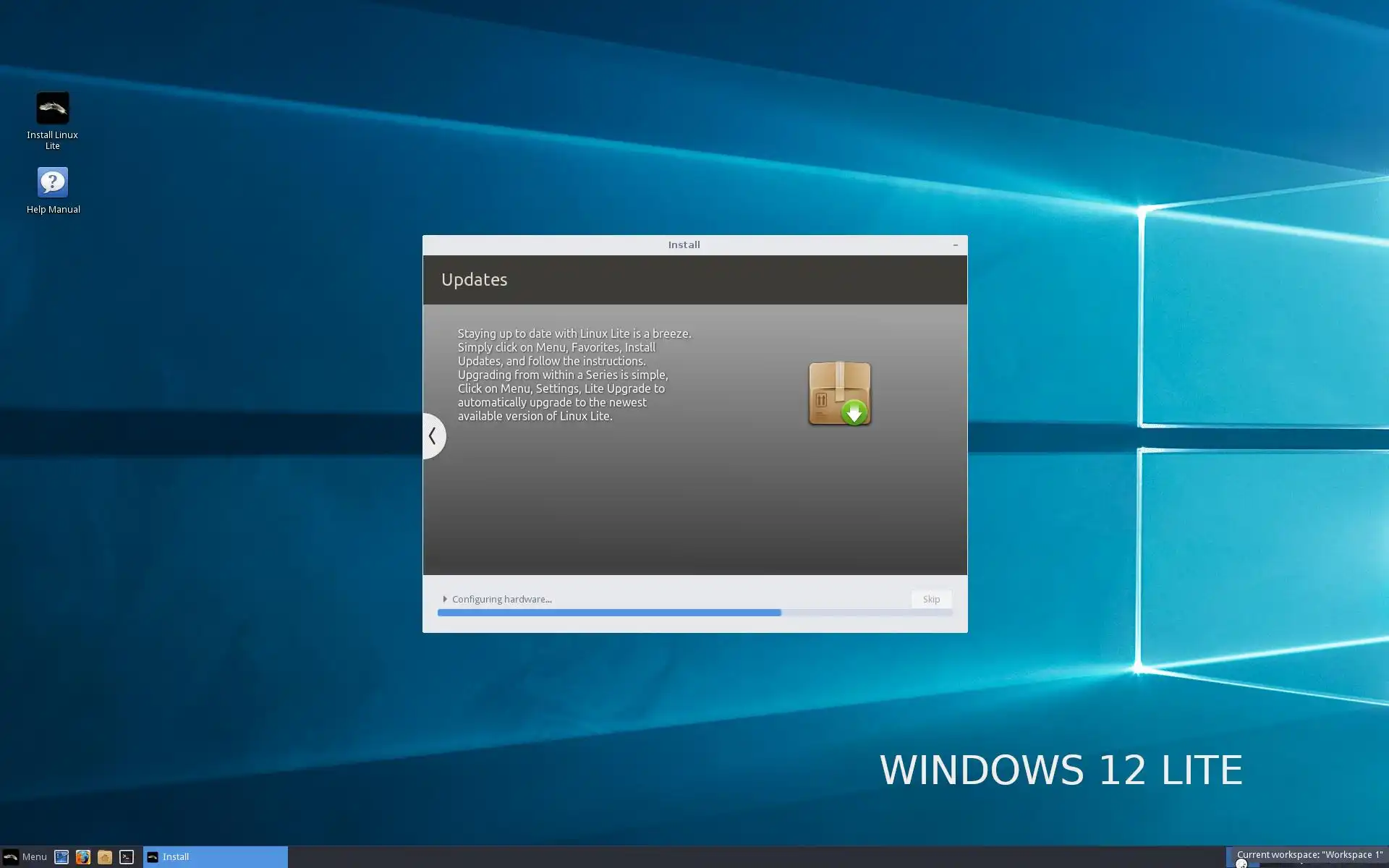Click the package download box icon
1389x868 pixels.
point(839,393)
